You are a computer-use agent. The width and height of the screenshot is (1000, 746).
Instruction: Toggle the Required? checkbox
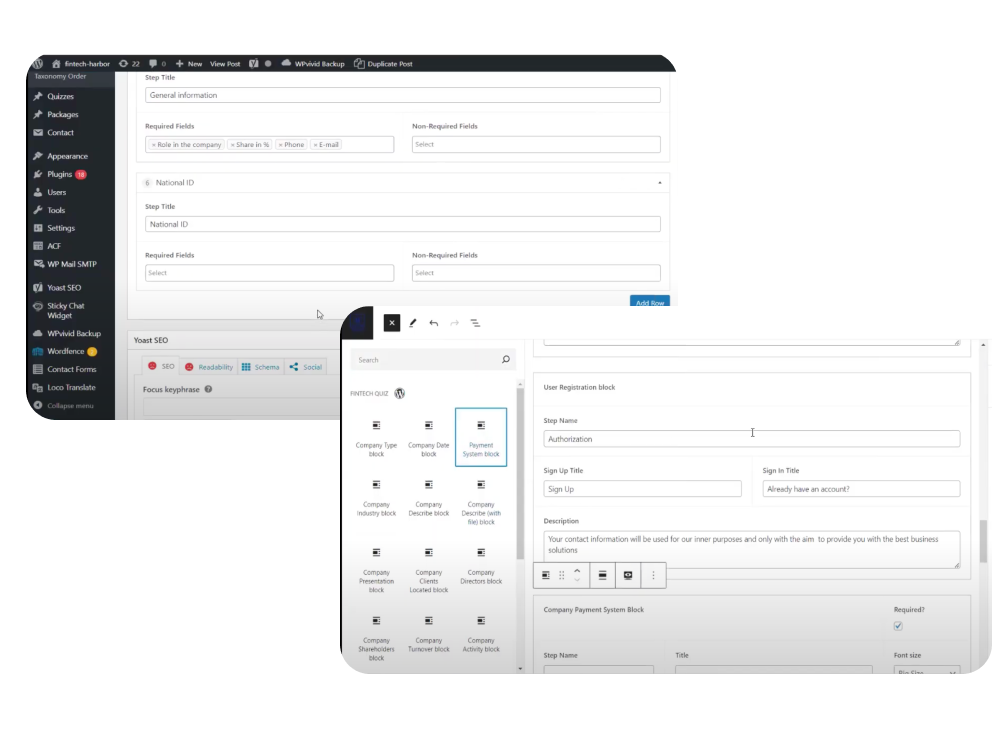click(898, 626)
